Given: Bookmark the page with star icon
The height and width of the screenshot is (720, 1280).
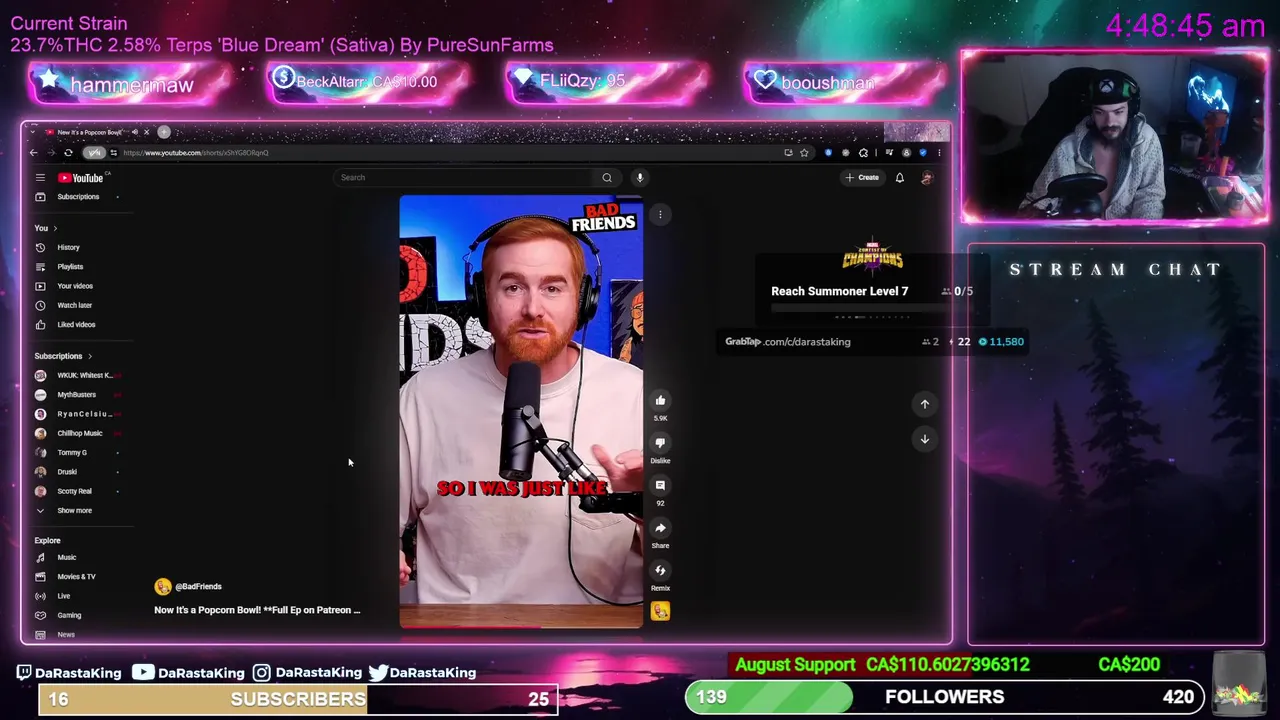Looking at the screenshot, I should tap(804, 153).
